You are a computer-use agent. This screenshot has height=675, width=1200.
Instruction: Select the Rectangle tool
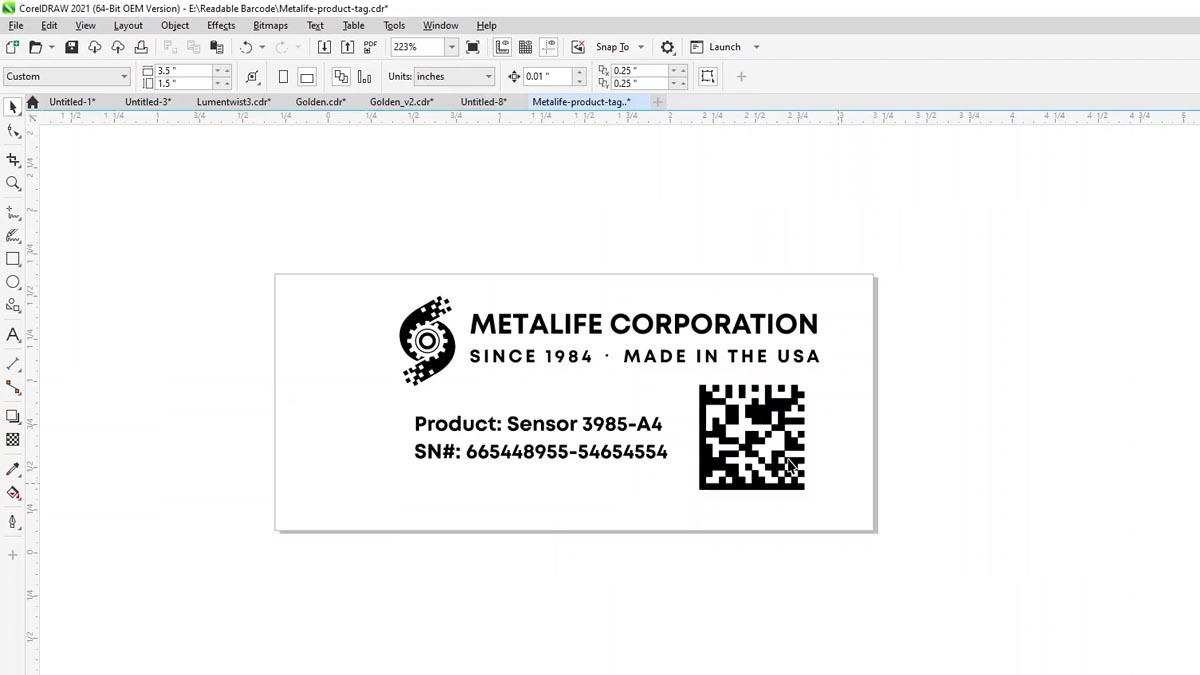(13, 259)
